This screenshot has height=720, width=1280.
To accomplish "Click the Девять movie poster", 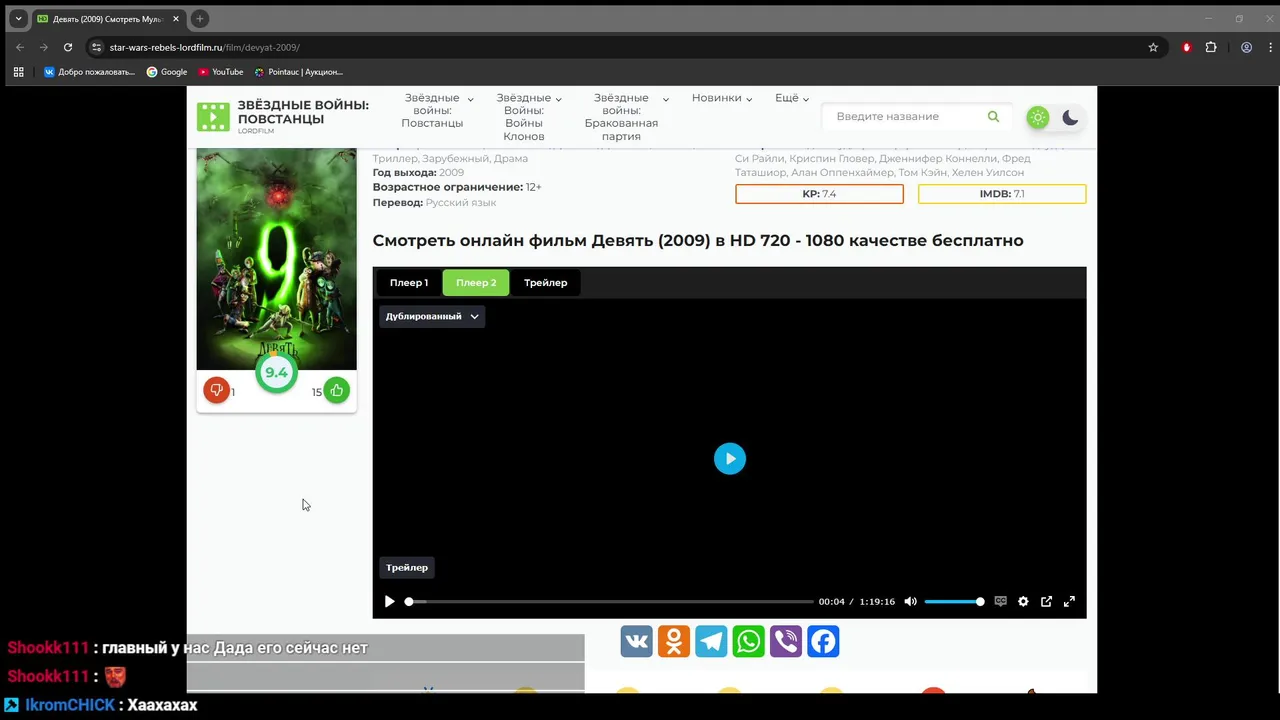I will point(277,259).
